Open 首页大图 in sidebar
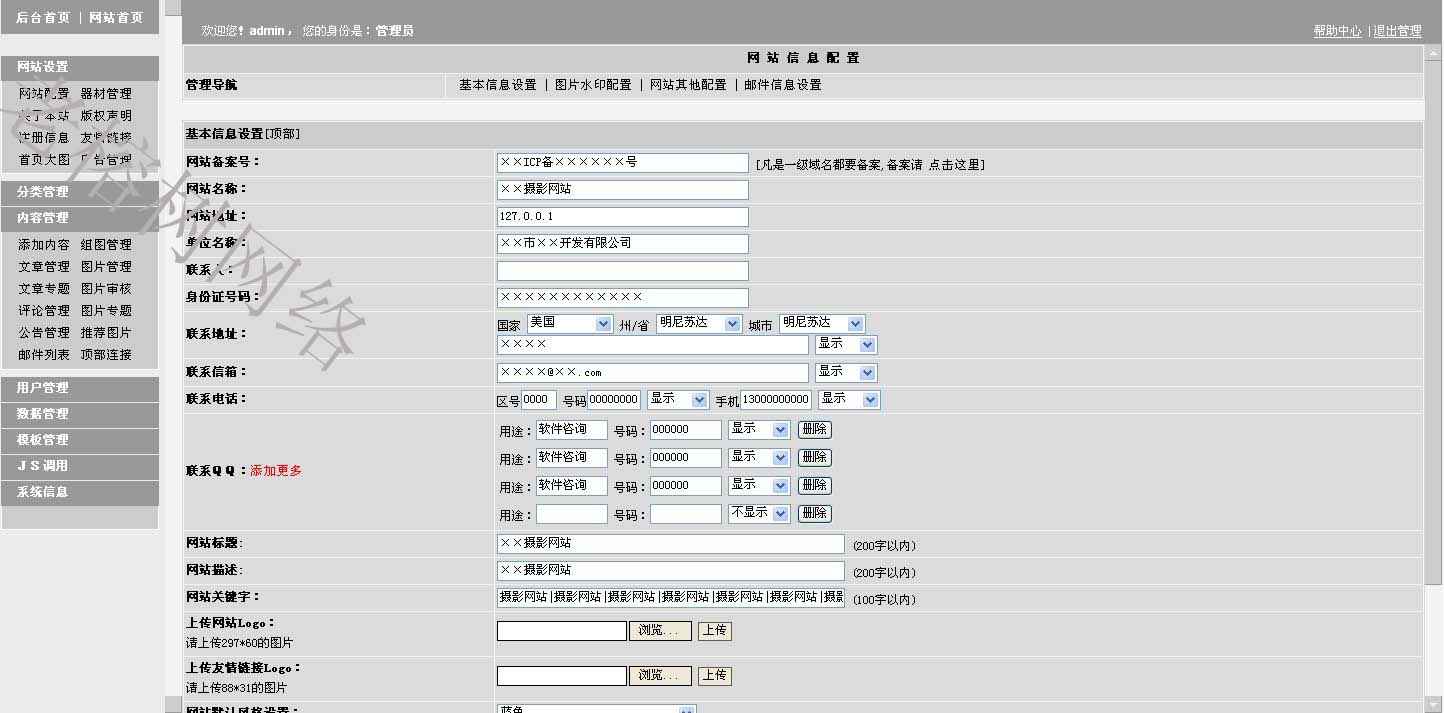1444x713 pixels. click(44, 160)
